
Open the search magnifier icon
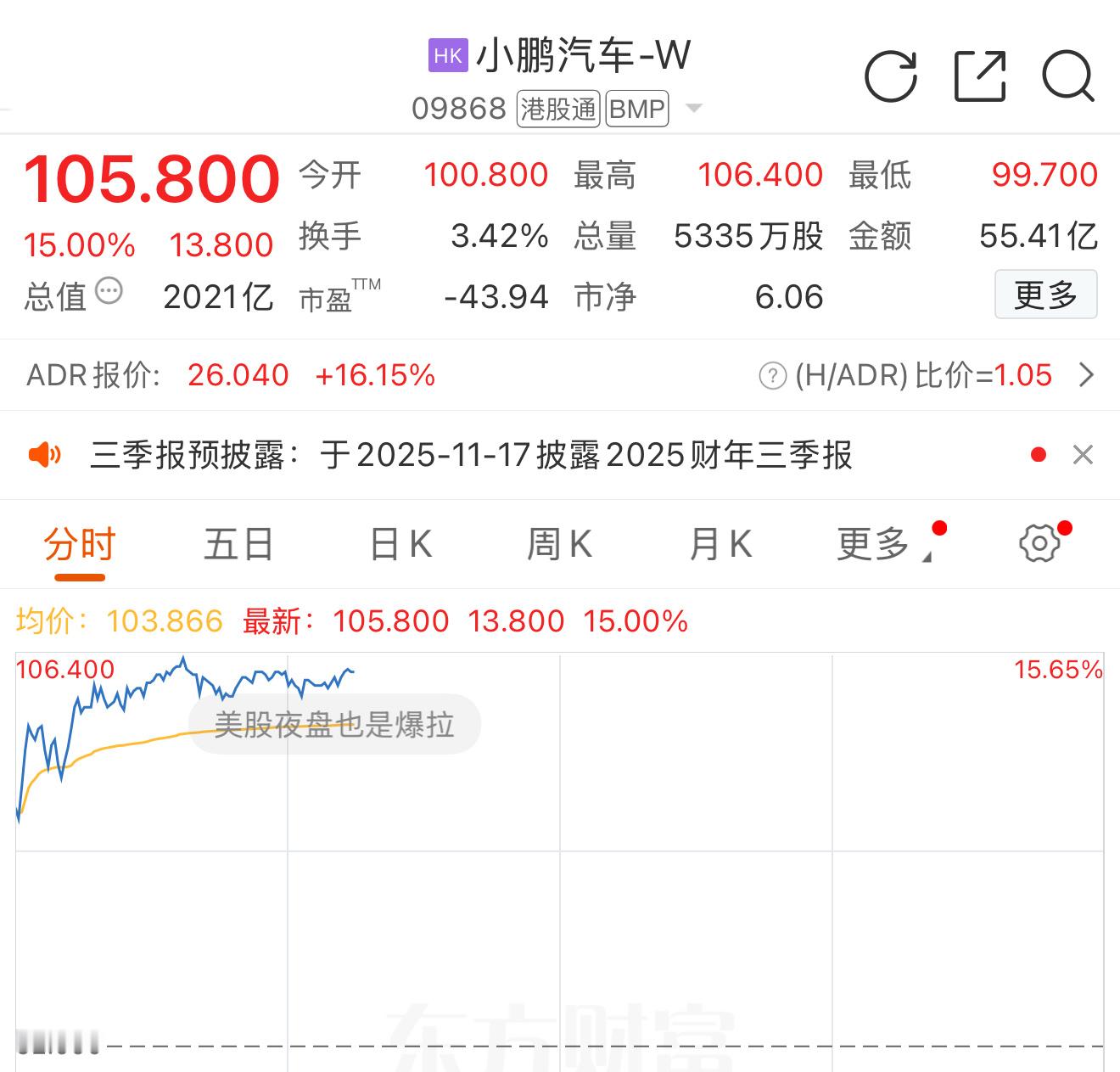(1068, 76)
